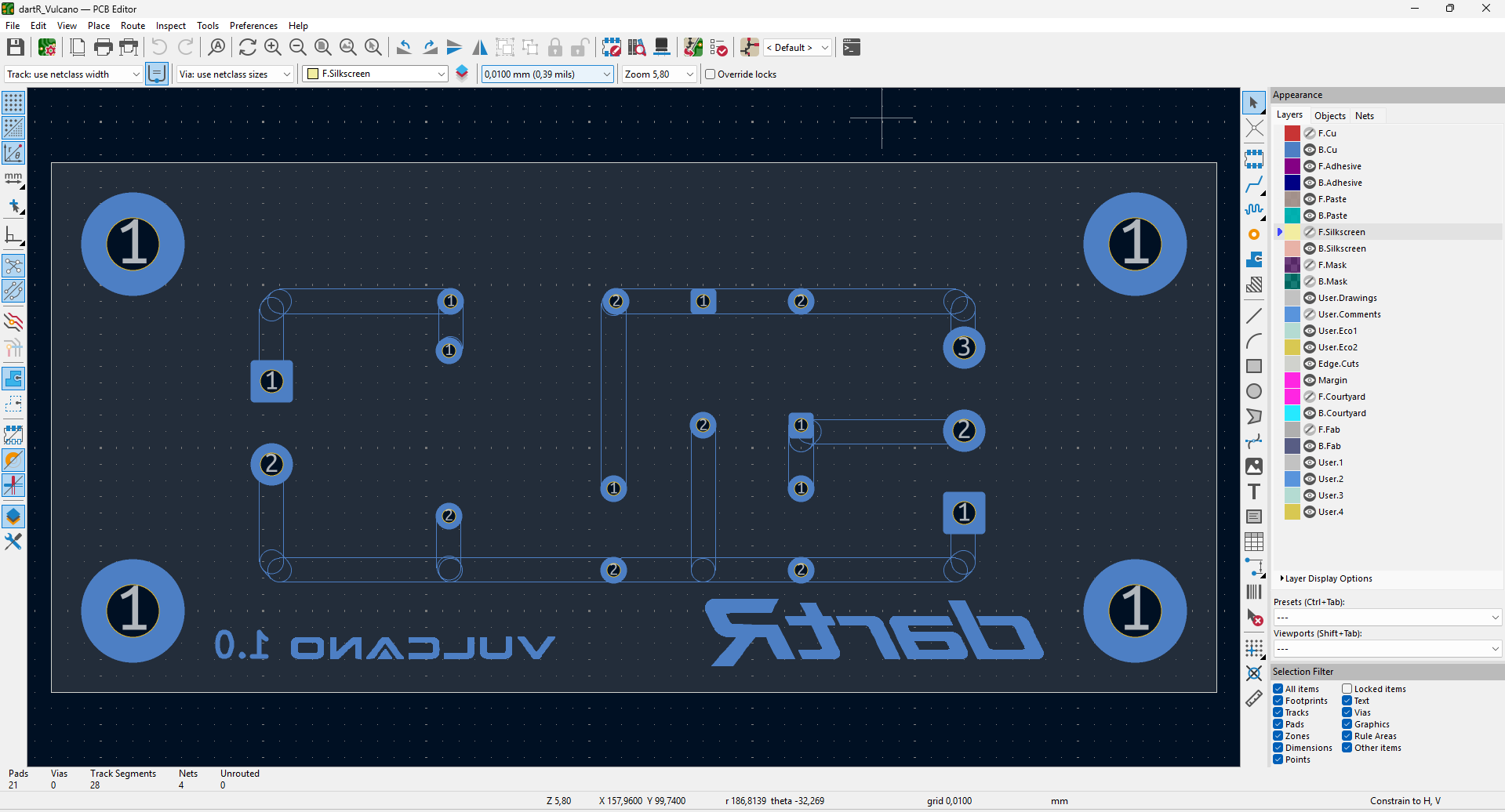
Task: Expand Layer Display Options
Action: point(1326,578)
